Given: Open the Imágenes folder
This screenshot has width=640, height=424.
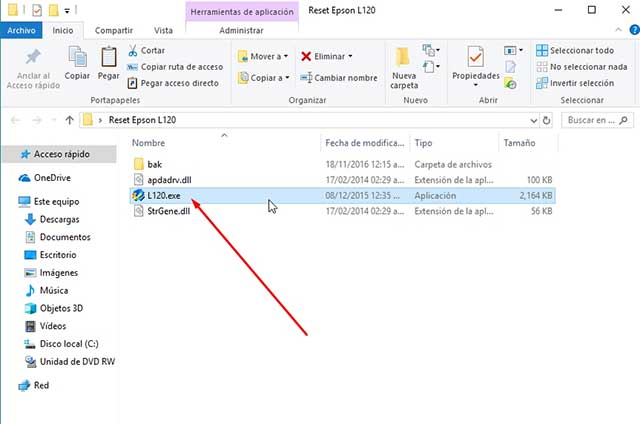Looking at the screenshot, I should point(51,273).
